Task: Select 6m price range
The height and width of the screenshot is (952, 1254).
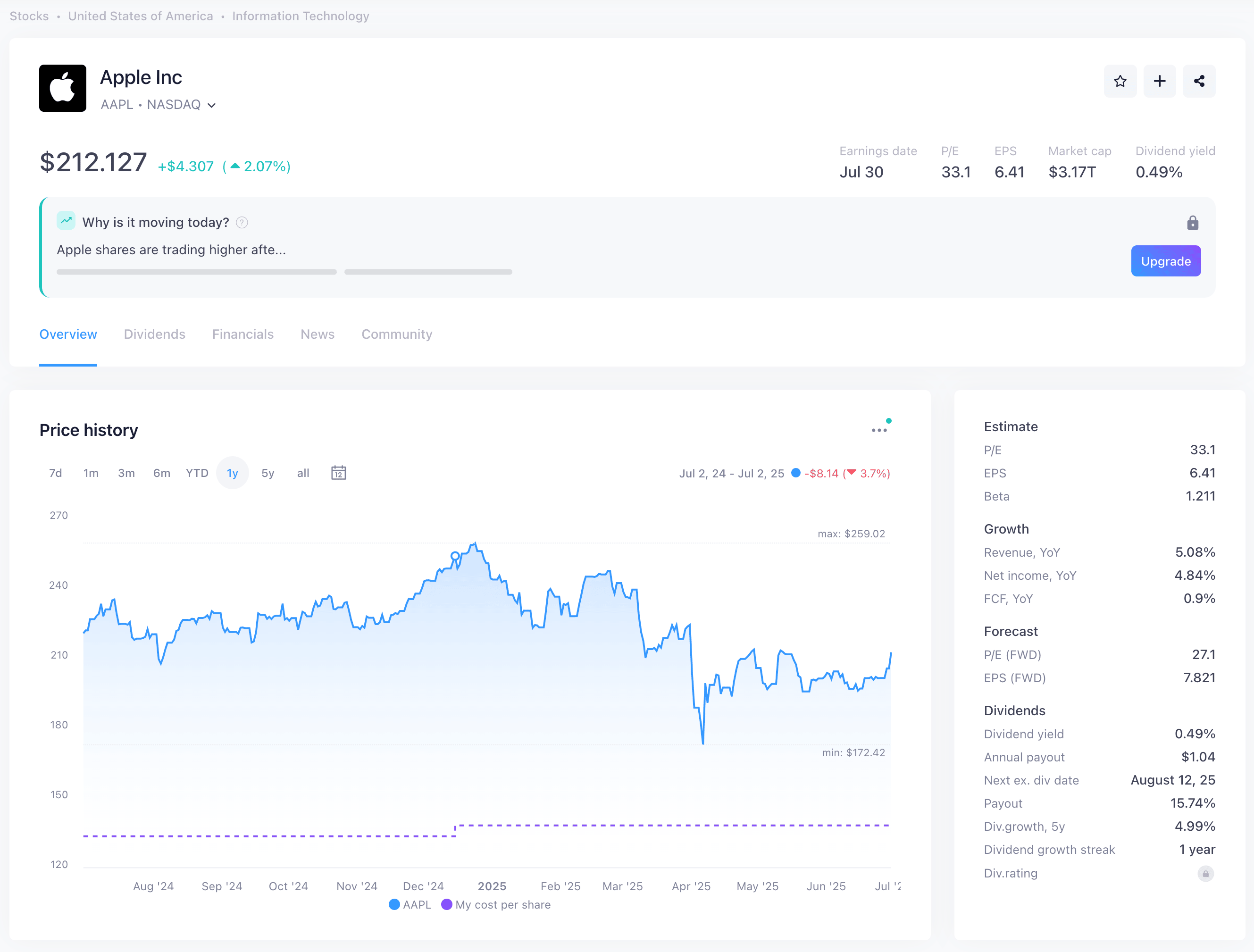Action: 161,472
